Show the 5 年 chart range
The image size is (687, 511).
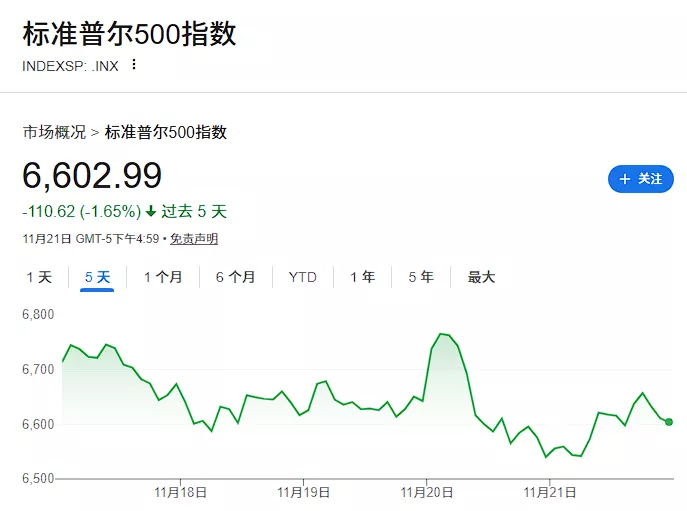420,277
